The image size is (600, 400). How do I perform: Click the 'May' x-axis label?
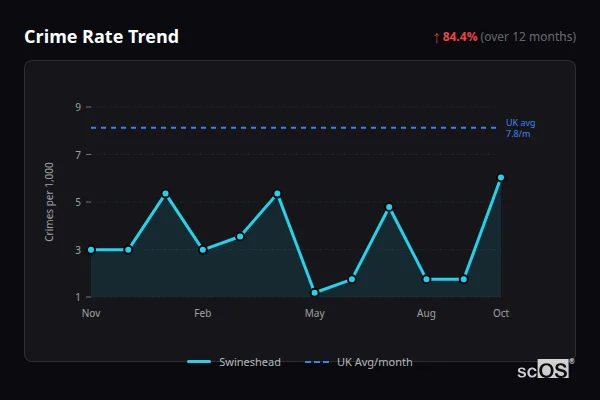[x=315, y=313]
